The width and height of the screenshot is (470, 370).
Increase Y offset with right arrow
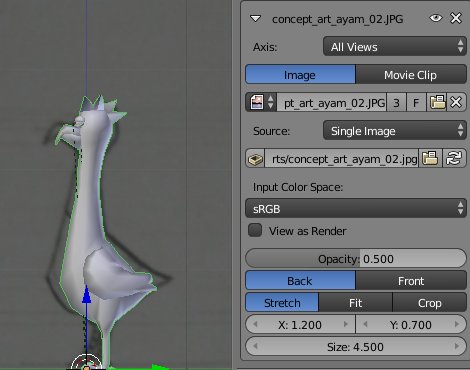457,324
